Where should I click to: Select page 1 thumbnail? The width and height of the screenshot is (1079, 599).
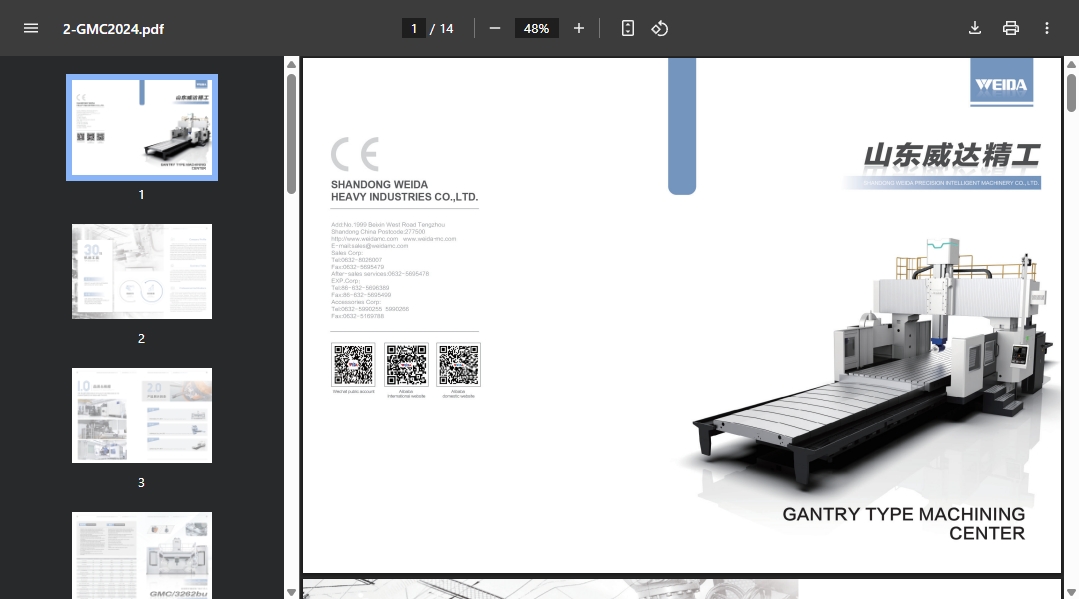142,127
